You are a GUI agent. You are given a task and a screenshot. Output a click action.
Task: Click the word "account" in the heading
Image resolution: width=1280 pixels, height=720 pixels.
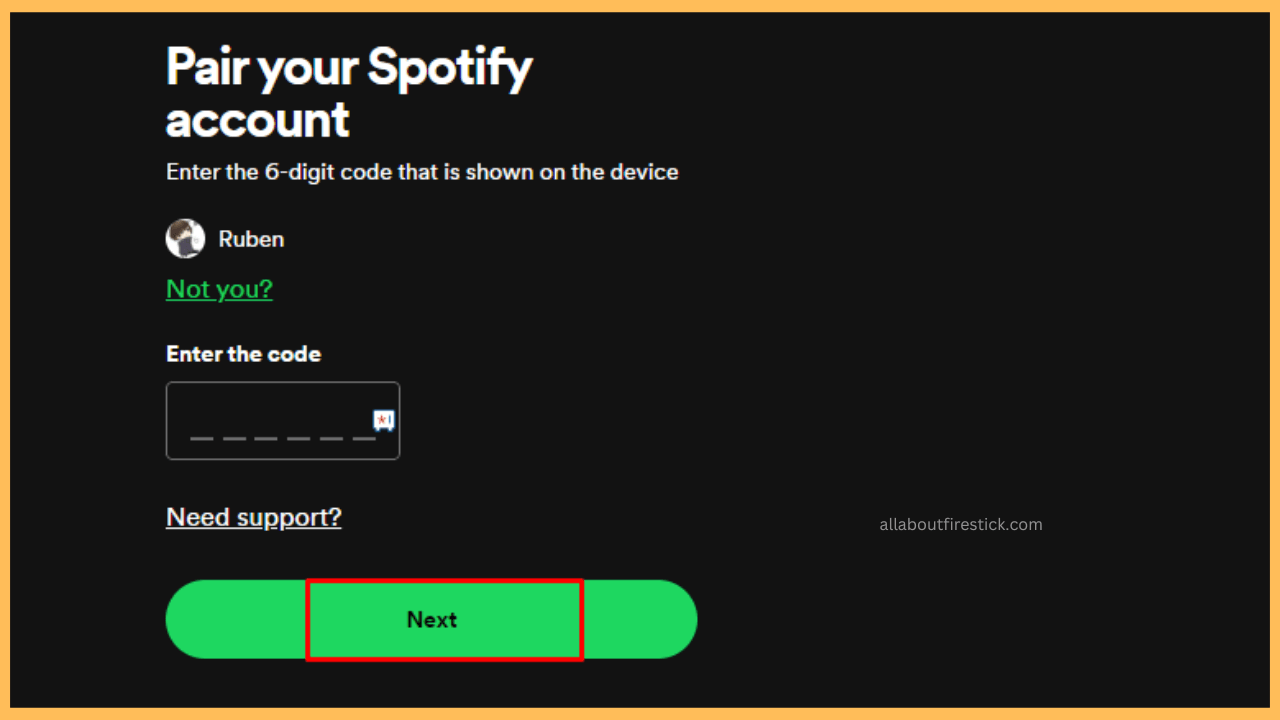(257, 120)
